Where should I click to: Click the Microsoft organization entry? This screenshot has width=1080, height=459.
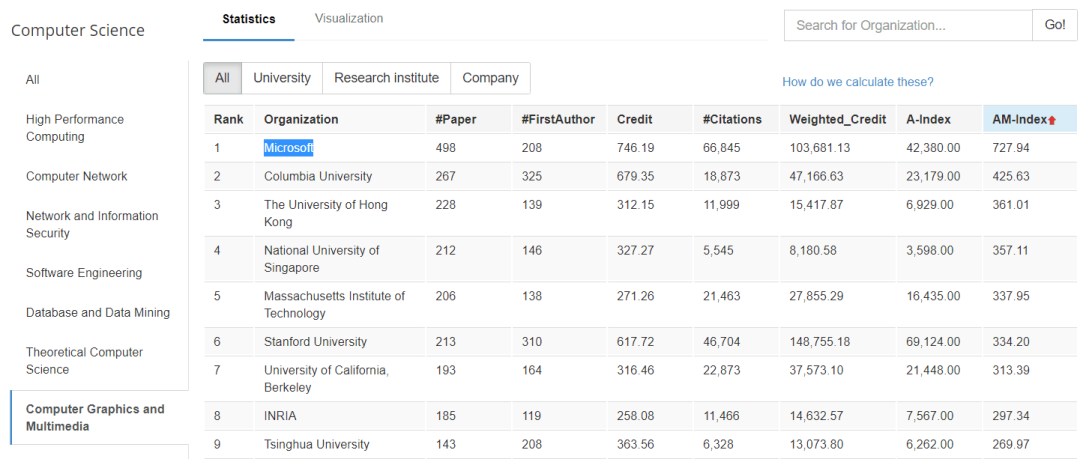(288, 148)
